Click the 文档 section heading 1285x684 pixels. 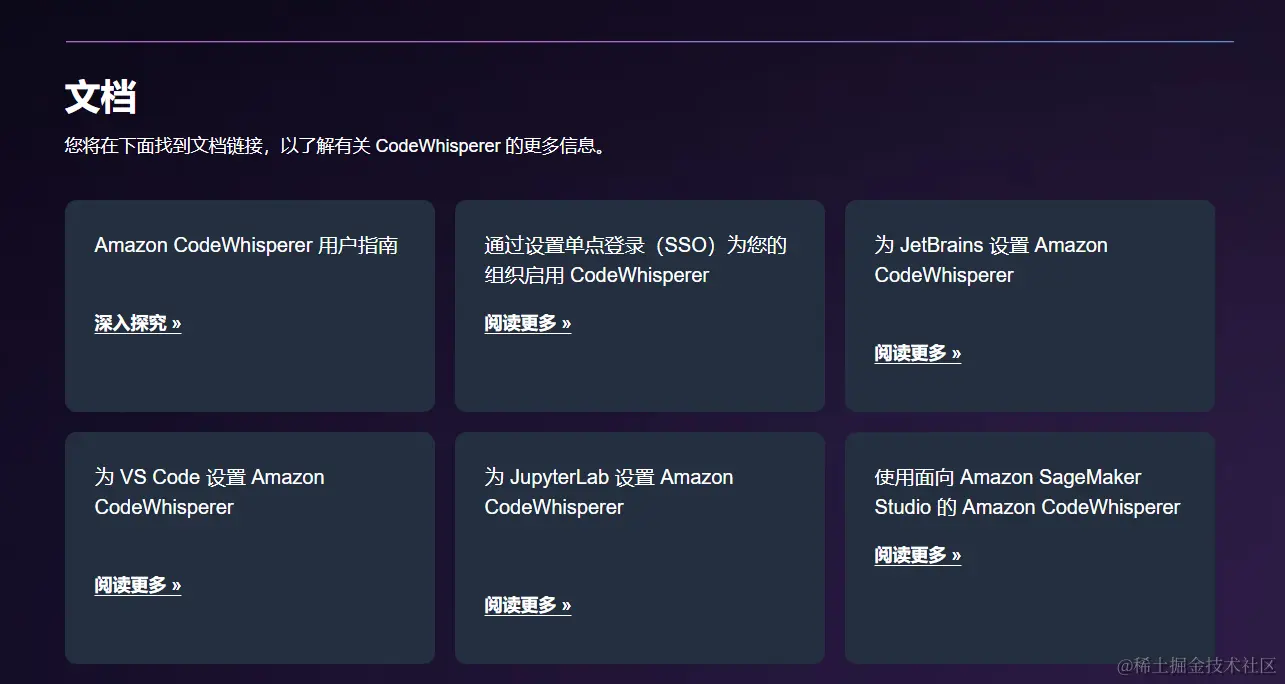pyautogui.click(x=101, y=98)
